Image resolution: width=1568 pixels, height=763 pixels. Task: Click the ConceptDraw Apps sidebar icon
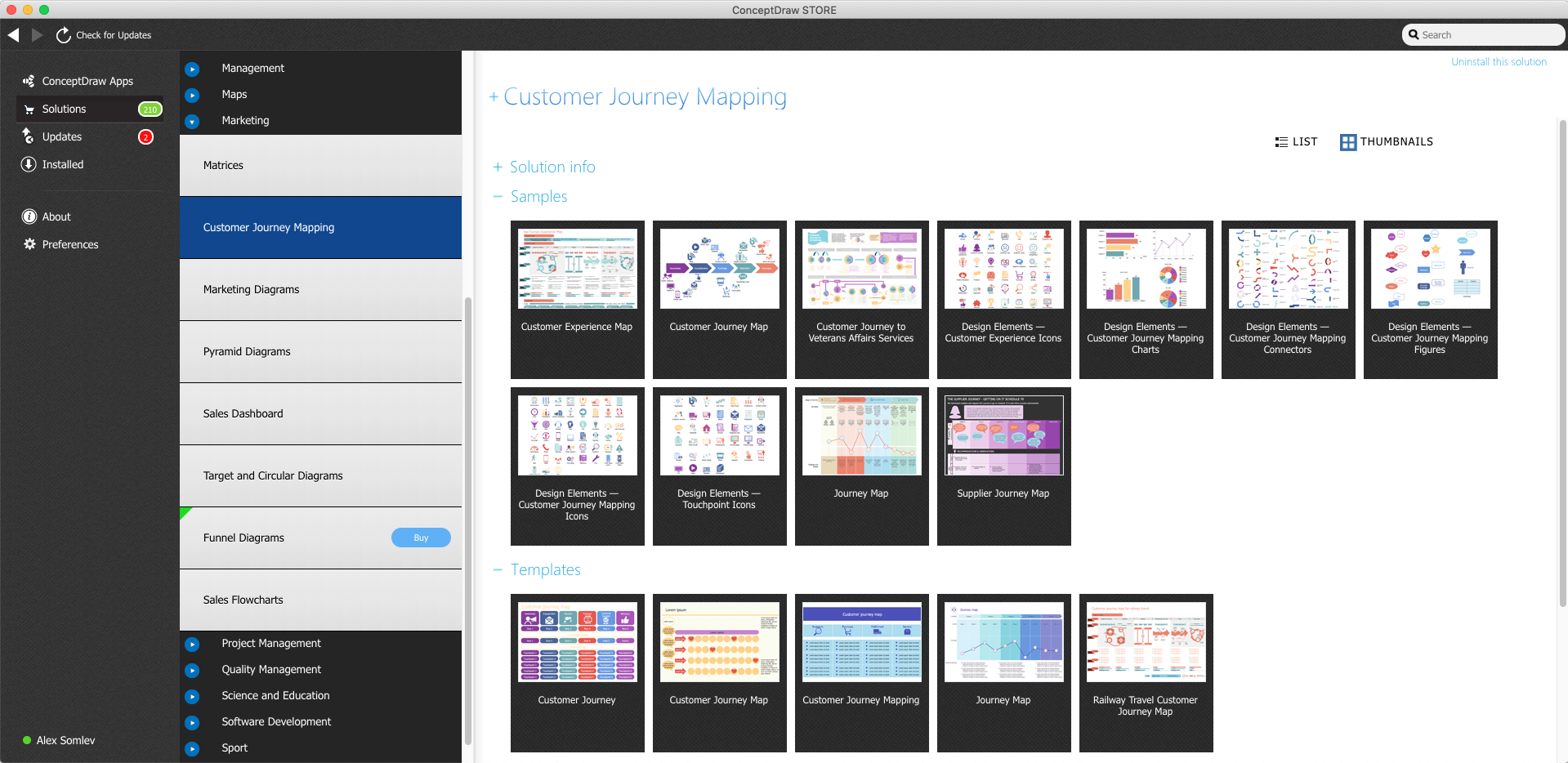coord(29,81)
